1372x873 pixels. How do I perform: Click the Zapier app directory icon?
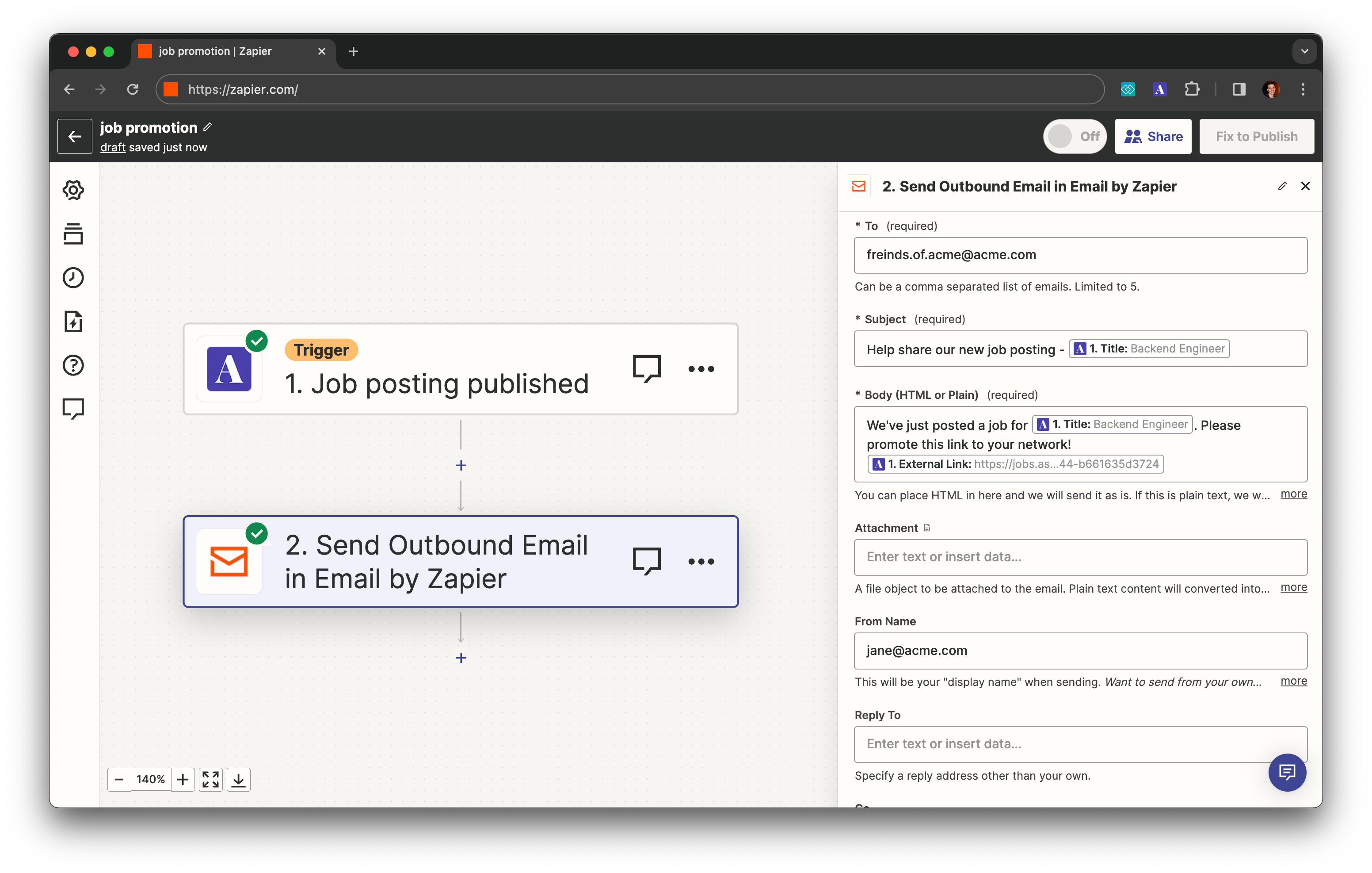74,234
